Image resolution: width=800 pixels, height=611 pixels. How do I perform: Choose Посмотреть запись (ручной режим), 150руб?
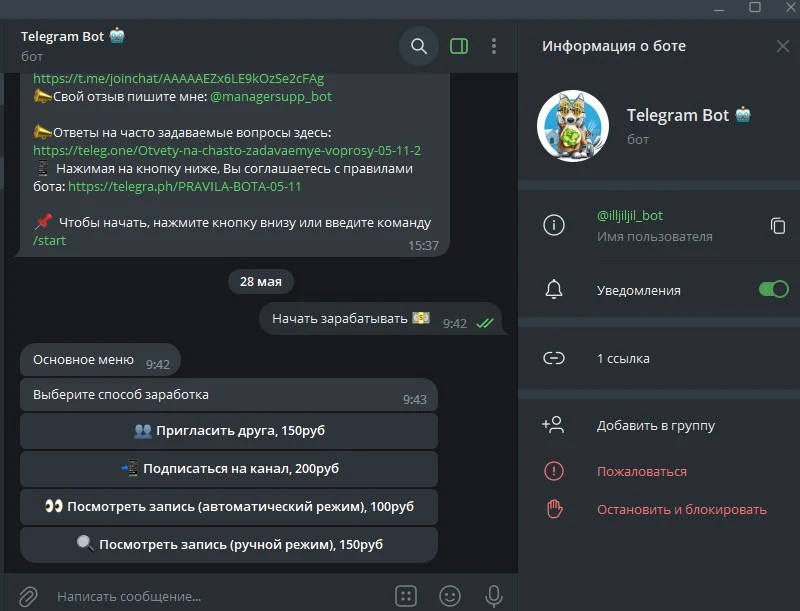click(x=229, y=545)
